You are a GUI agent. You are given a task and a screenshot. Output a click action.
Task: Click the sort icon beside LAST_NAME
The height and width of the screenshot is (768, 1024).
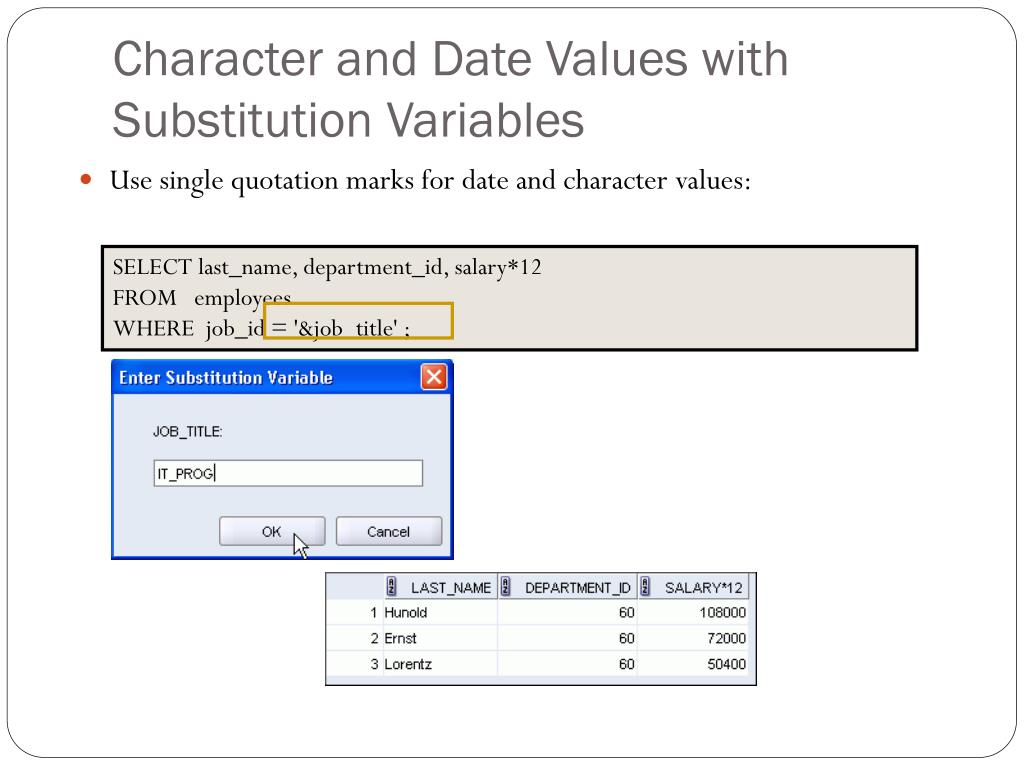pos(391,586)
